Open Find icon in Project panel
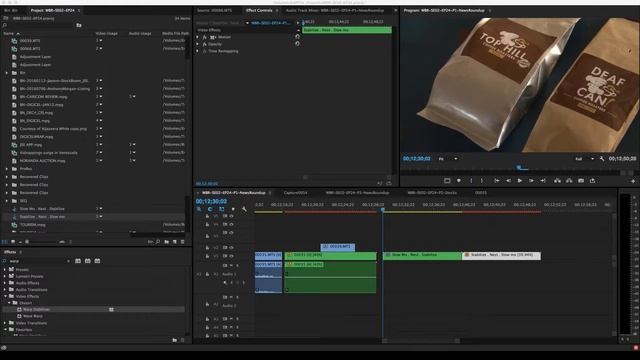The width and height of the screenshot is (640, 360). pyautogui.click(x=158, y=242)
